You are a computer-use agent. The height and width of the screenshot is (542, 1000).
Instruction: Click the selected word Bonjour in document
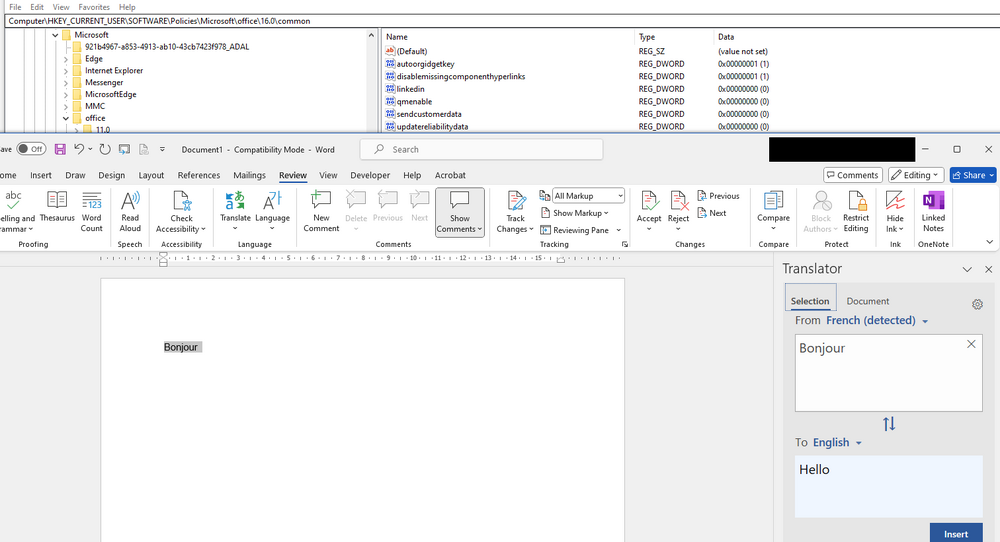pos(181,348)
